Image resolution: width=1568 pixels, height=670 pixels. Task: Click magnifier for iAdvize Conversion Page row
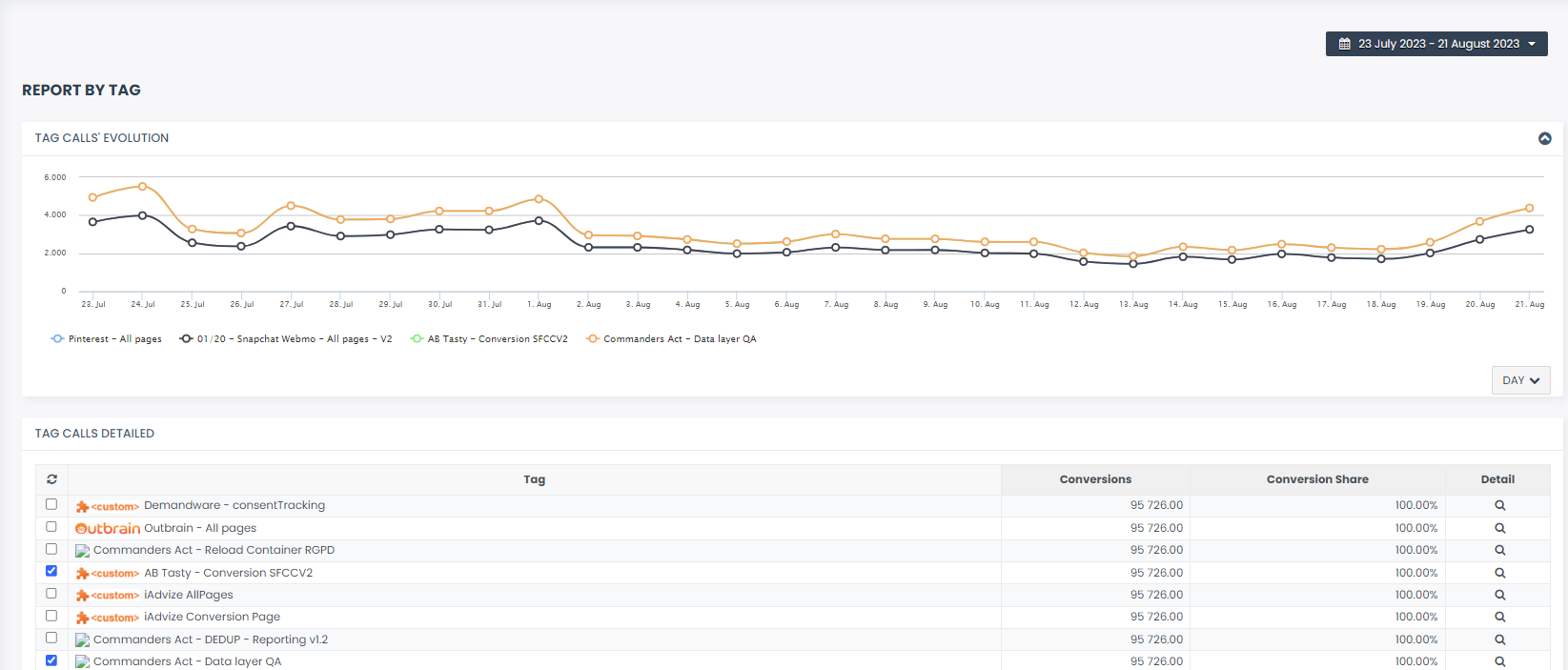[x=1499, y=618]
